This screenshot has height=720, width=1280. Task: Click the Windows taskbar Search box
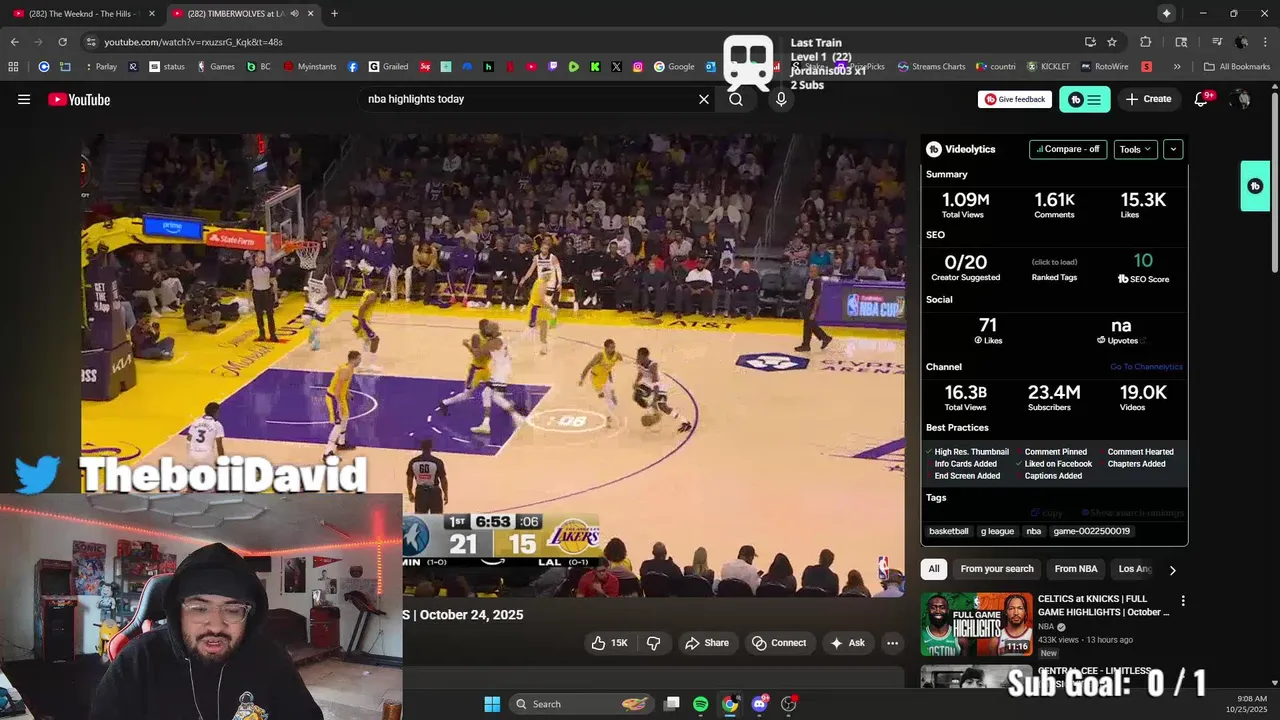coord(581,704)
